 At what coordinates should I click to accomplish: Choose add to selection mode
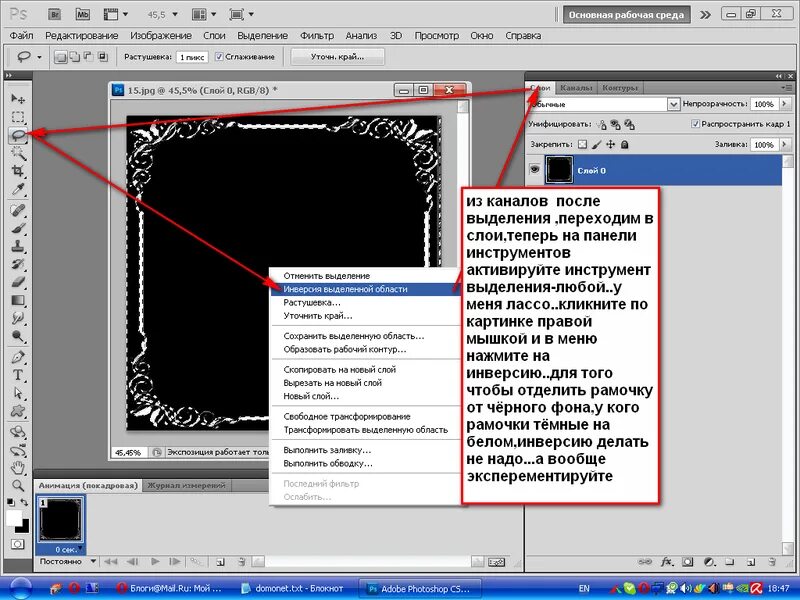coord(74,57)
